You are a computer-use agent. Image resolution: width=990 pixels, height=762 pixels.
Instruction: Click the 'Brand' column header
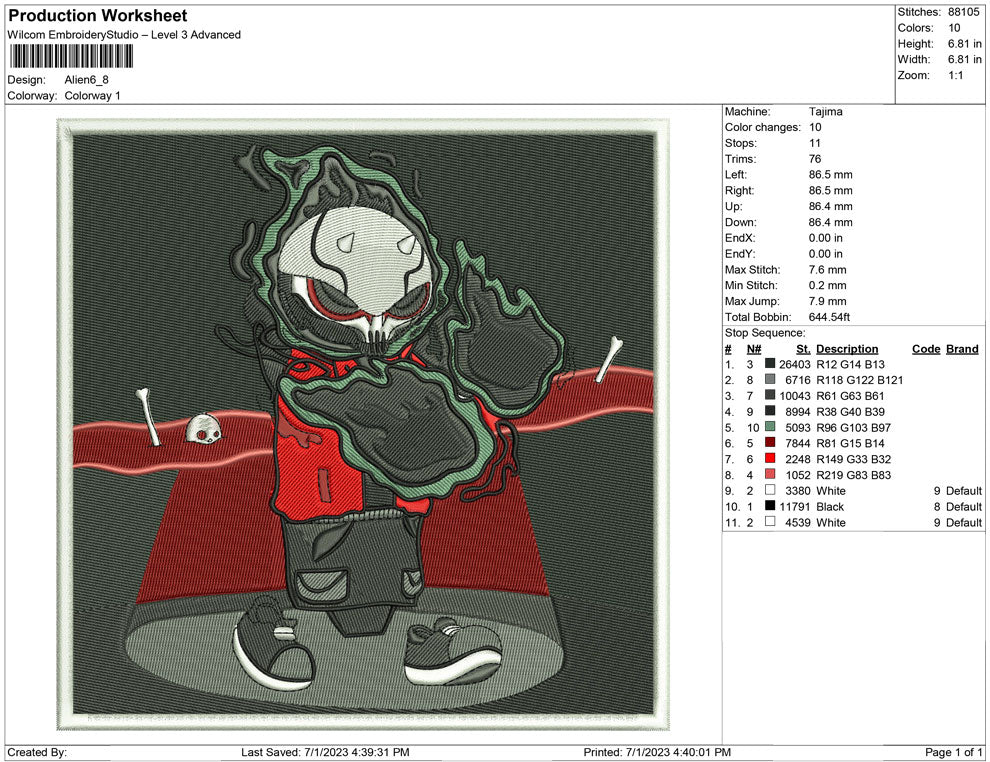point(962,349)
